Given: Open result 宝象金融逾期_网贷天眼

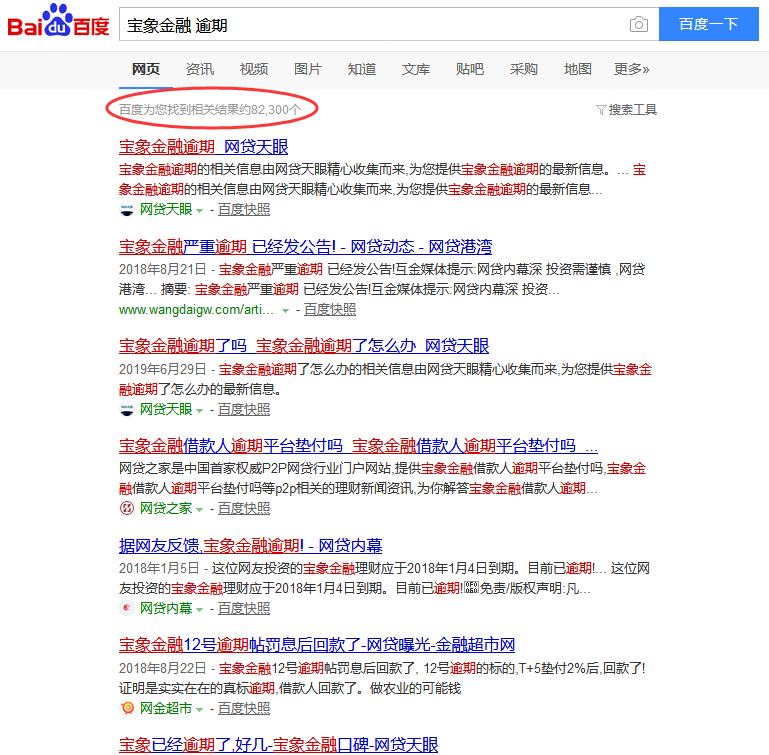Looking at the screenshot, I should pyautogui.click(x=204, y=147).
